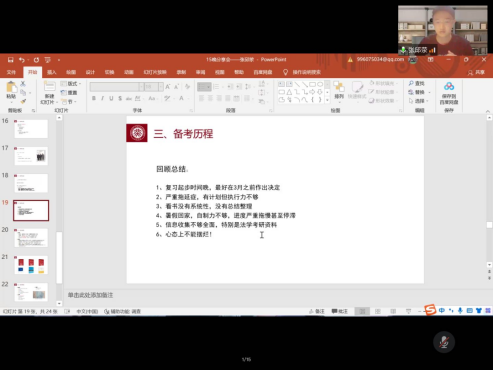Open the font name dropdown

click(x=141, y=87)
